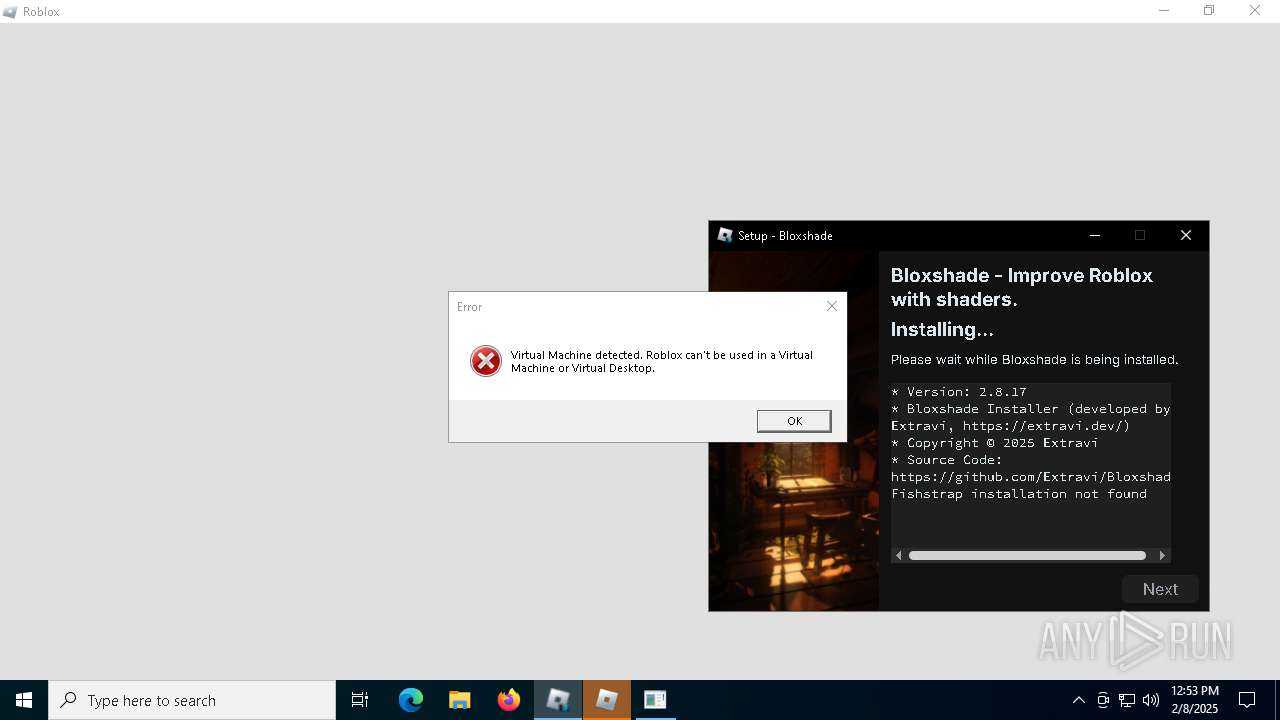Click the installer log horizontal scrollbar thumb

[x=1027, y=555]
